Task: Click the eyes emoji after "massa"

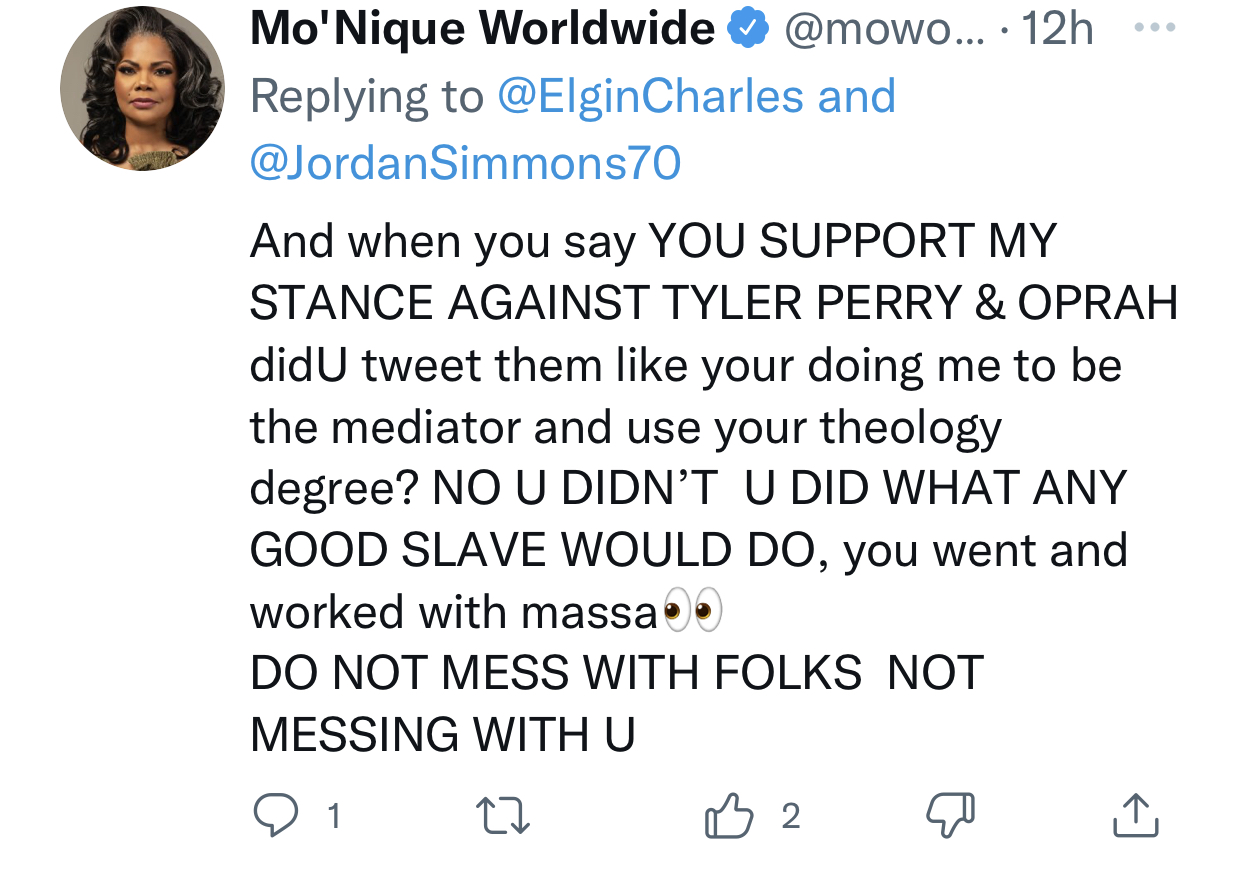Action: 693,611
